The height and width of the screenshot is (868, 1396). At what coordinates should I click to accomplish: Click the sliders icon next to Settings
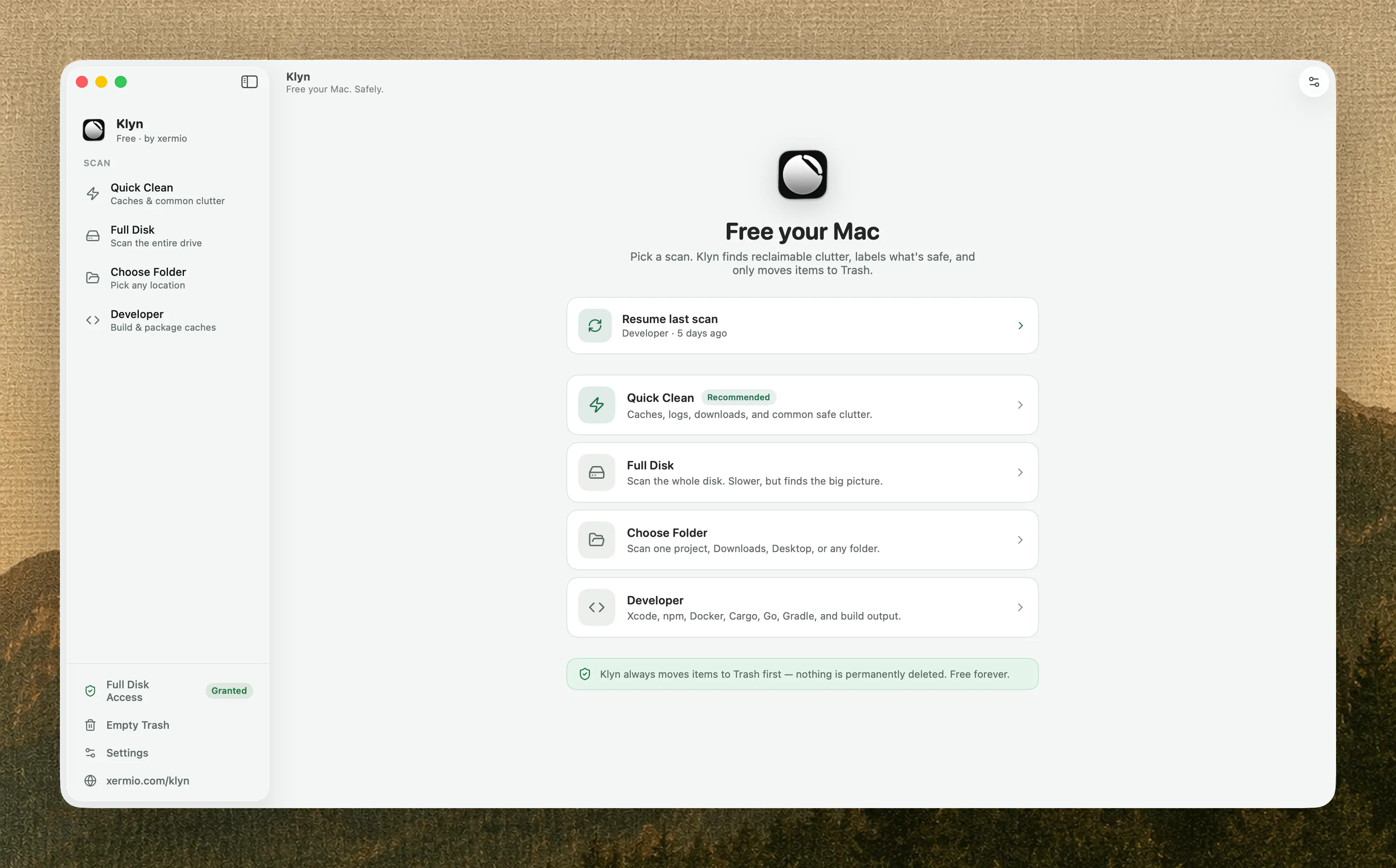(90, 752)
